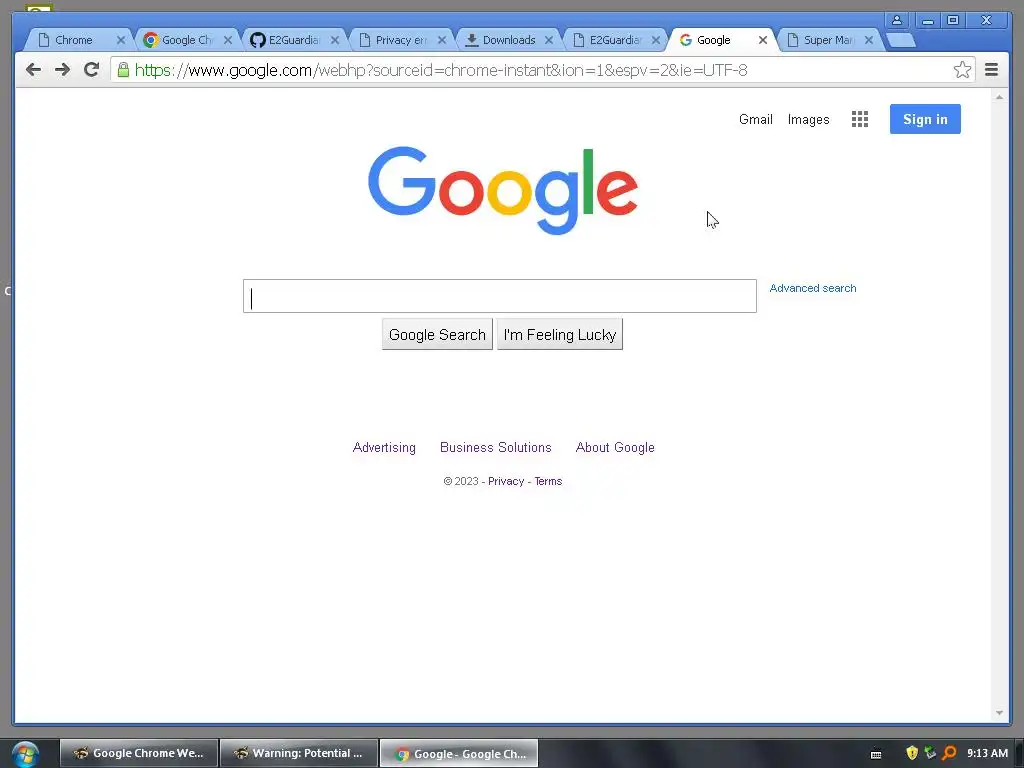Open Images link

(808, 120)
